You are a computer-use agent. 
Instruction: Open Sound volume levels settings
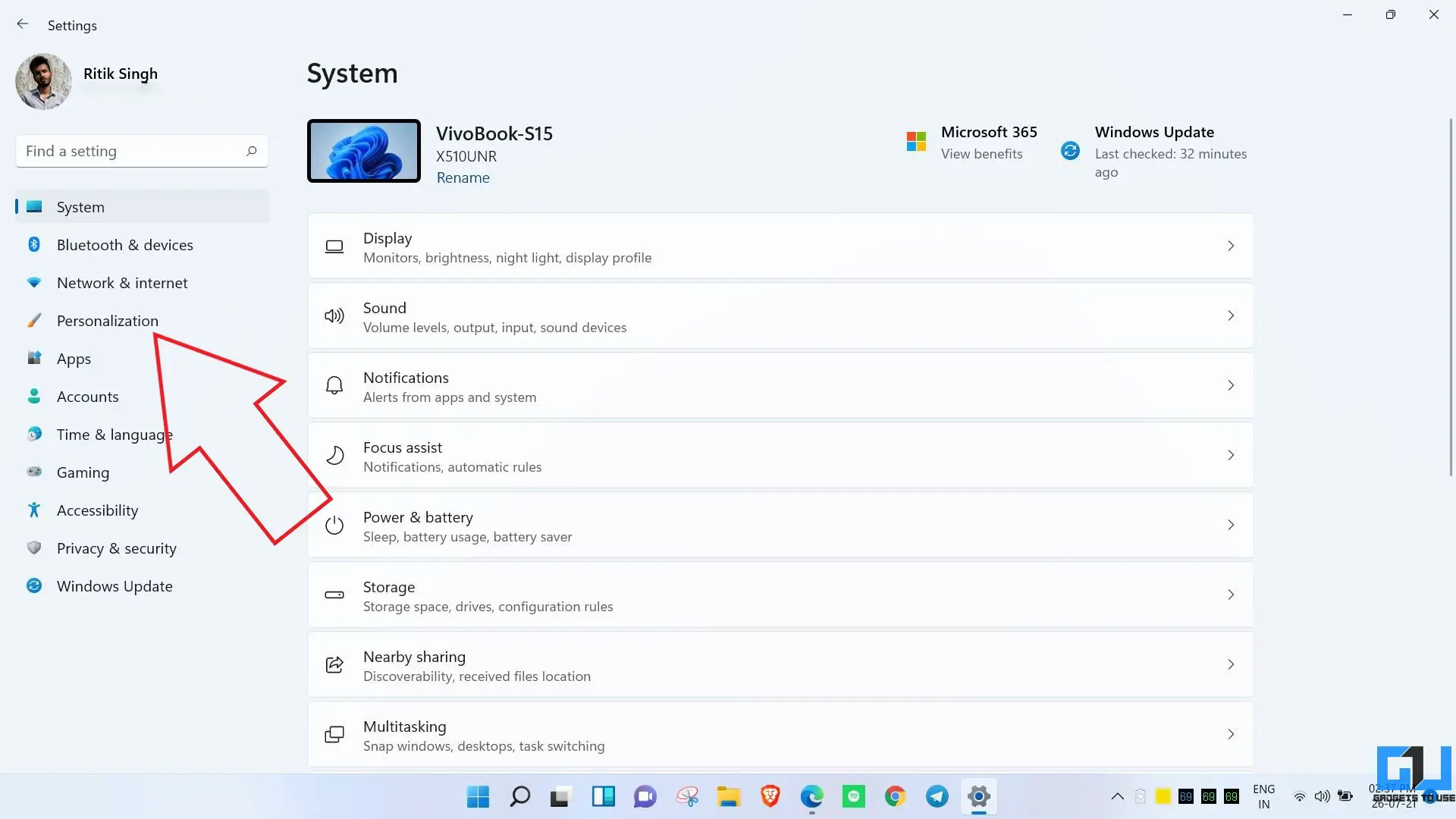tap(780, 315)
